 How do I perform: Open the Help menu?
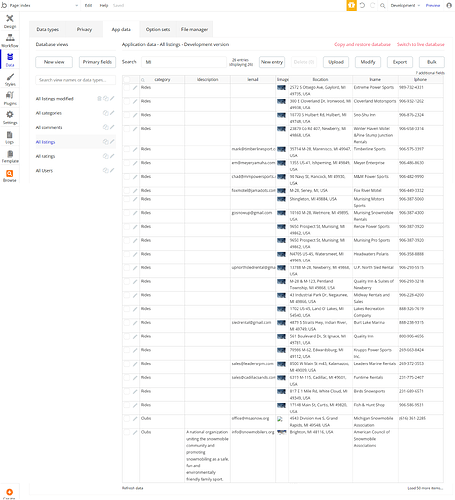click(x=104, y=5)
